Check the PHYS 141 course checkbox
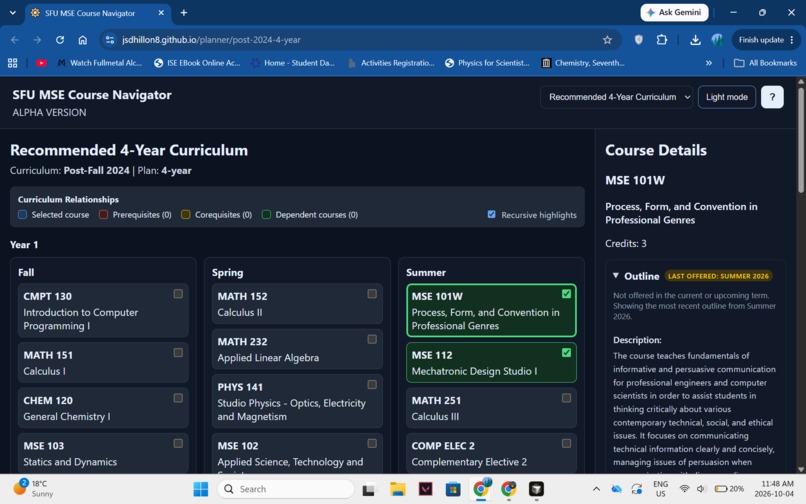This screenshot has width=806, height=504. (372, 384)
